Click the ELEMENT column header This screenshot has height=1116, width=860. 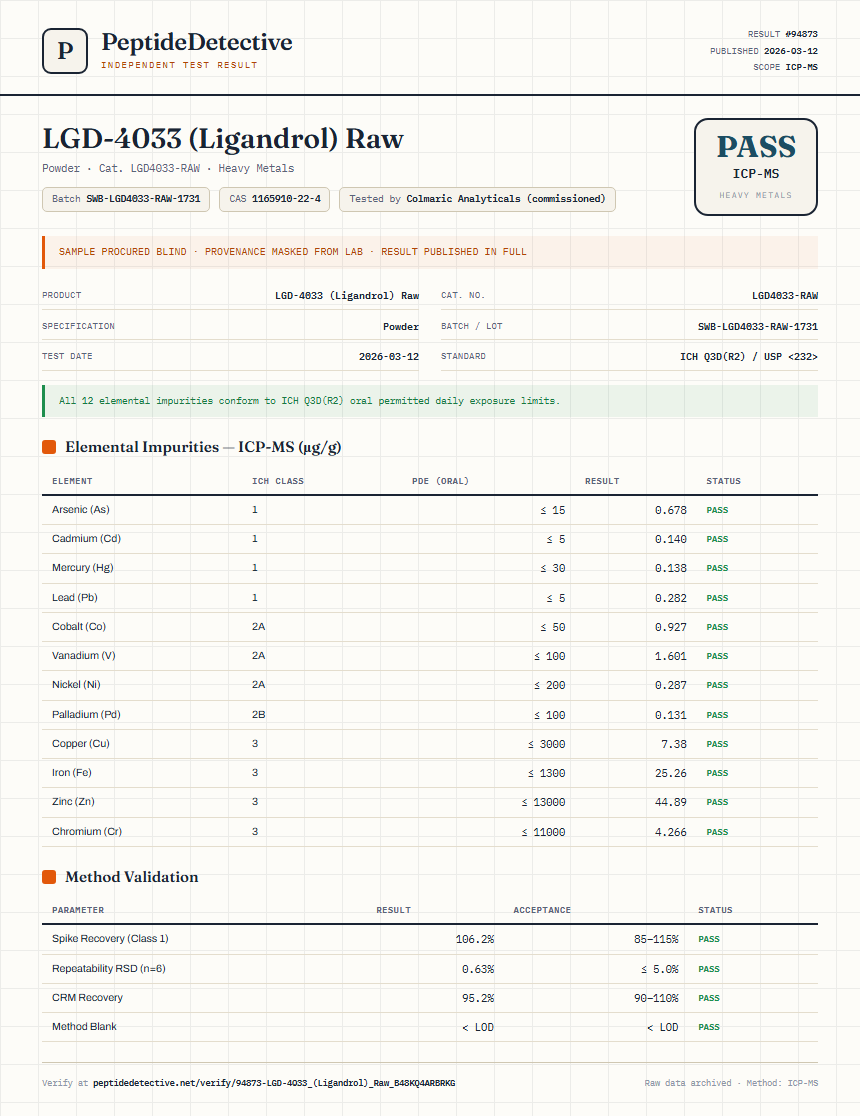(x=72, y=481)
